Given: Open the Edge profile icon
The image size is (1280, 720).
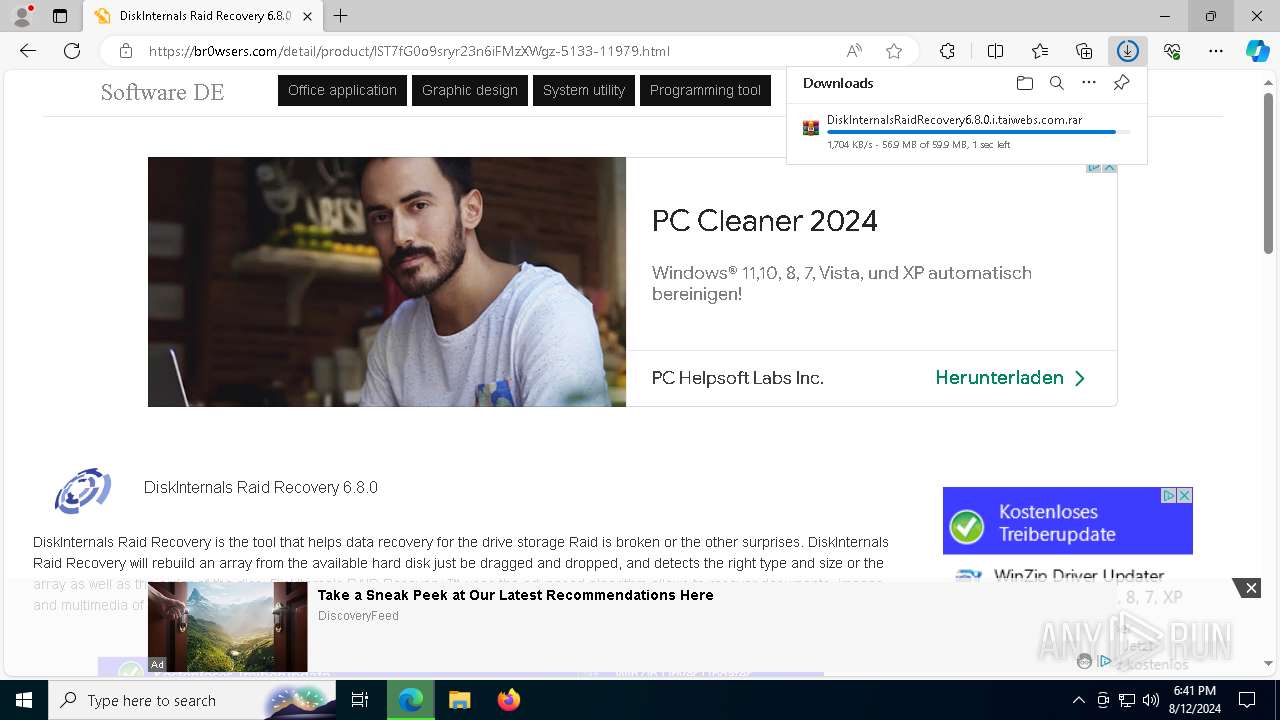Looking at the screenshot, I should (22, 16).
